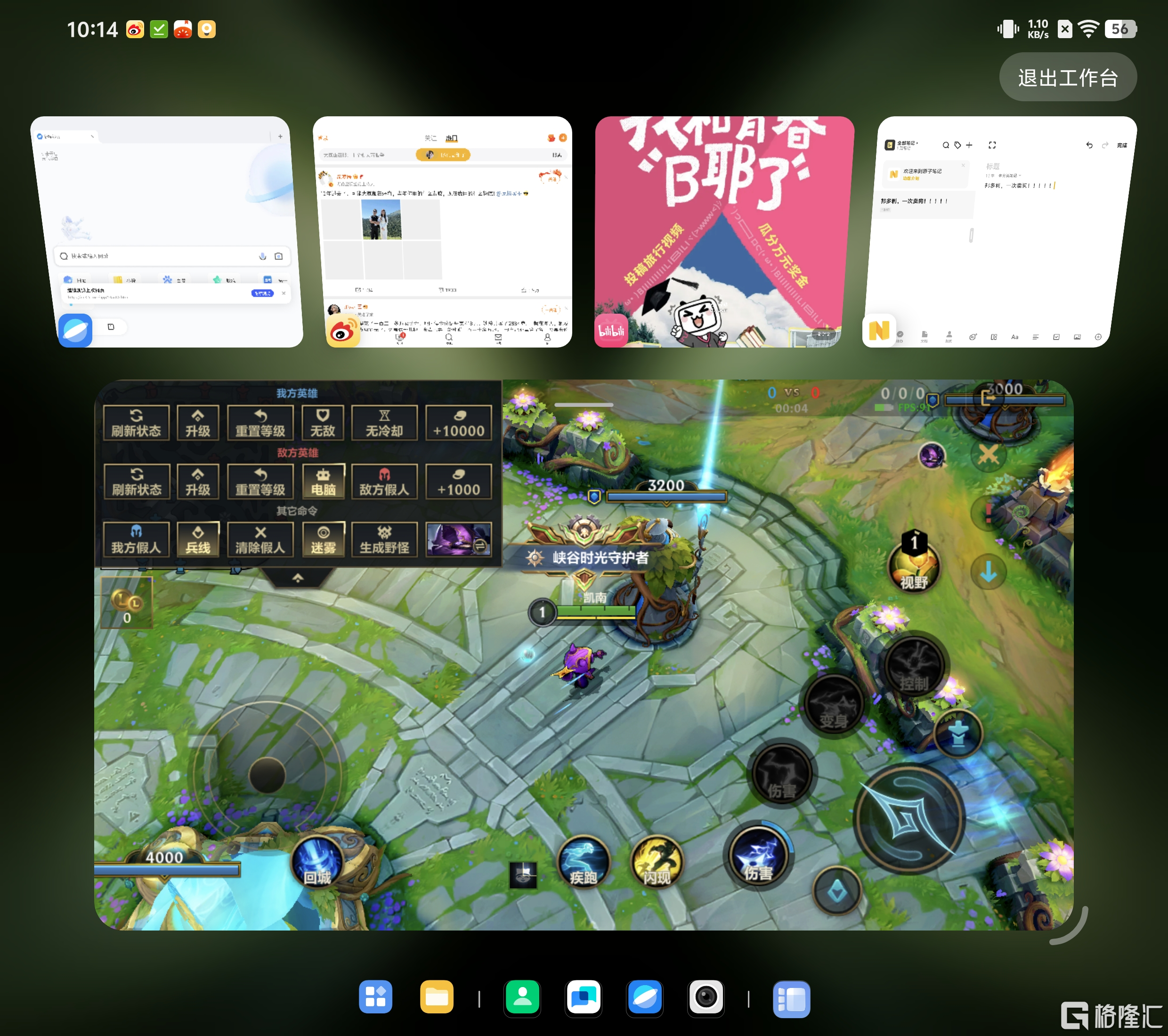
Task: Tap the blue down-arrow ping button
Action: tap(988, 571)
